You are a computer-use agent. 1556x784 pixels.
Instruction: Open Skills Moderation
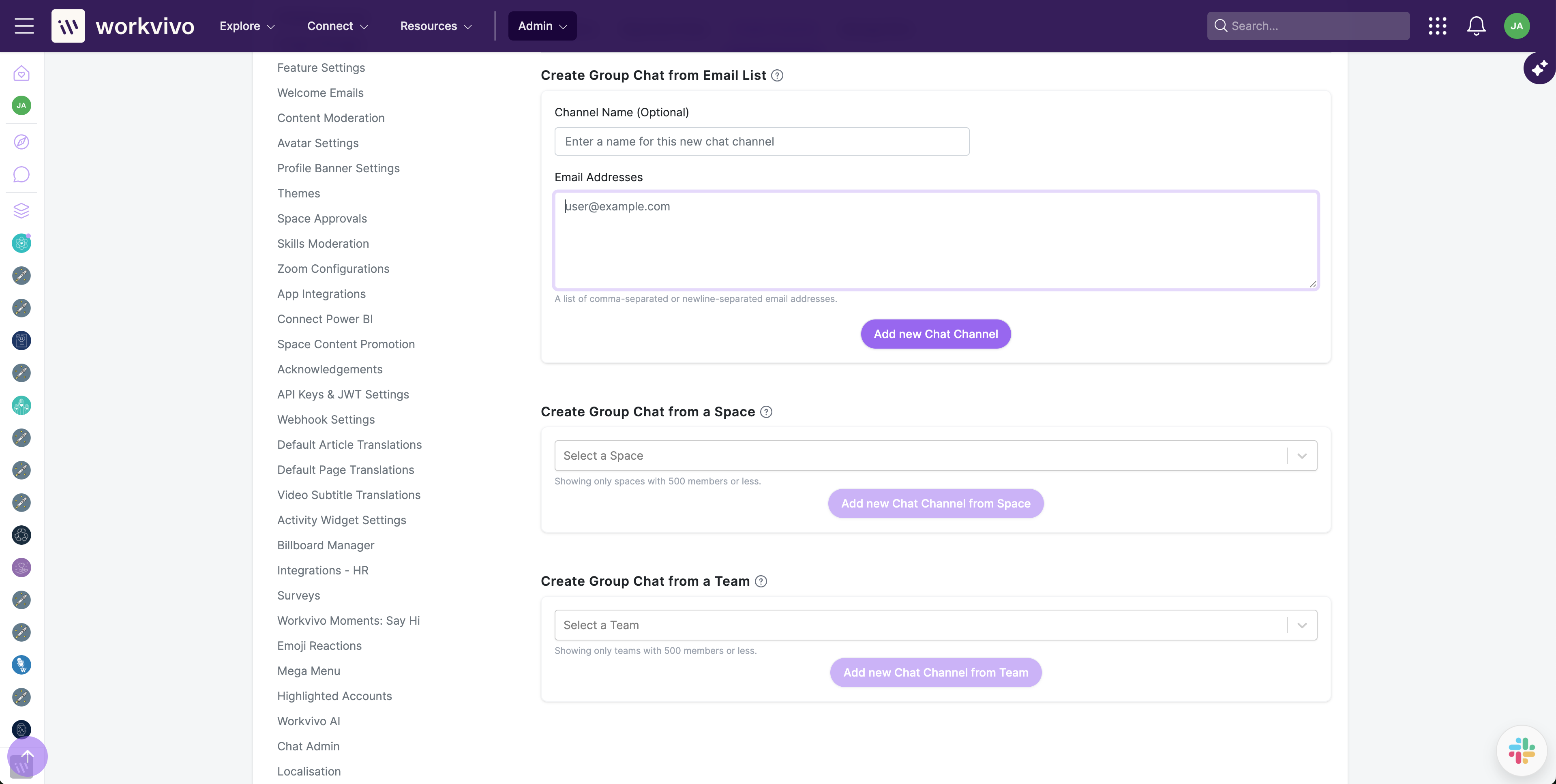pos(323,244)
